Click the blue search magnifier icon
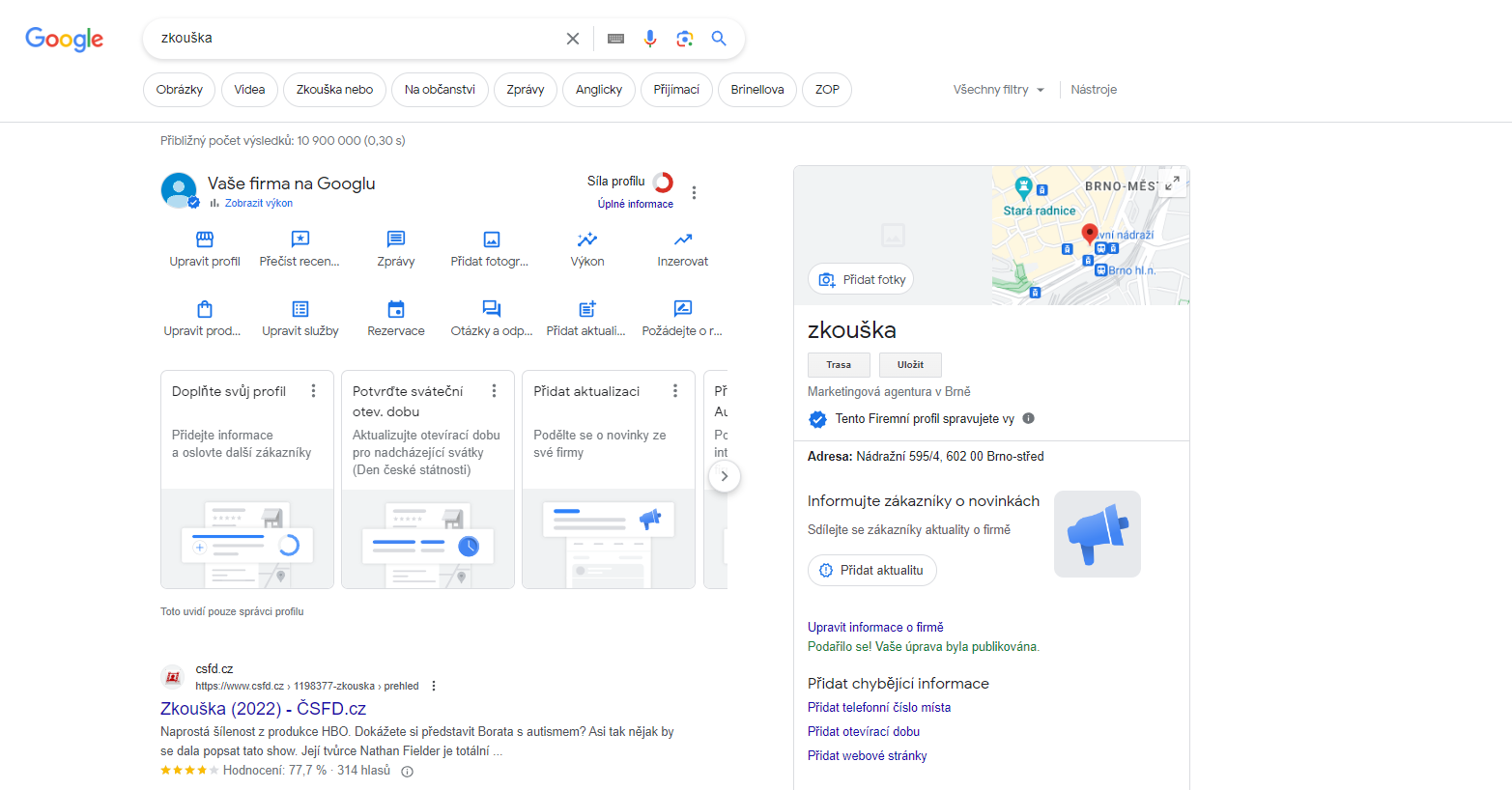Image resolution: width=1512 pixels, height=790 pixels. (x=719, y=39)
